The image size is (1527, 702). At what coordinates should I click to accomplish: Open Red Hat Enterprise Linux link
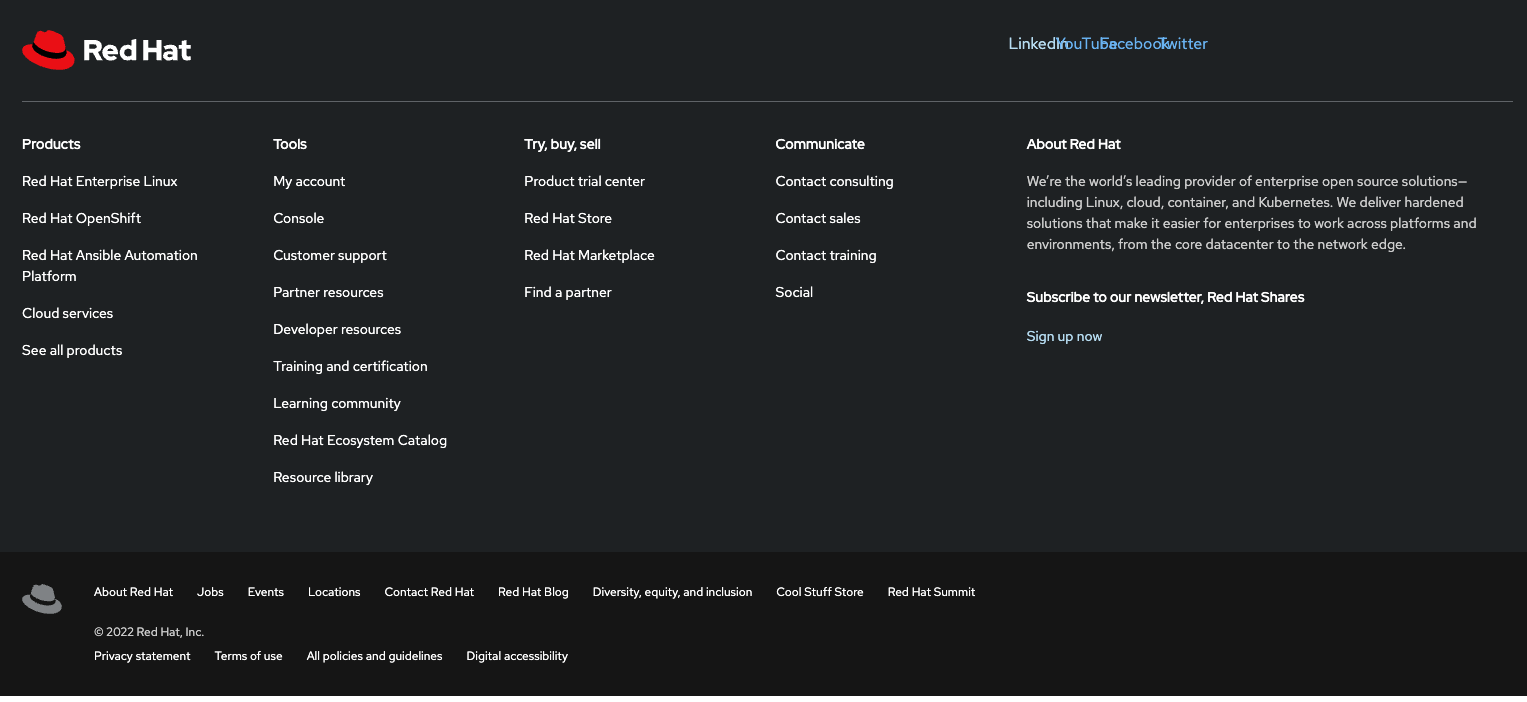[x=100, y=181]
